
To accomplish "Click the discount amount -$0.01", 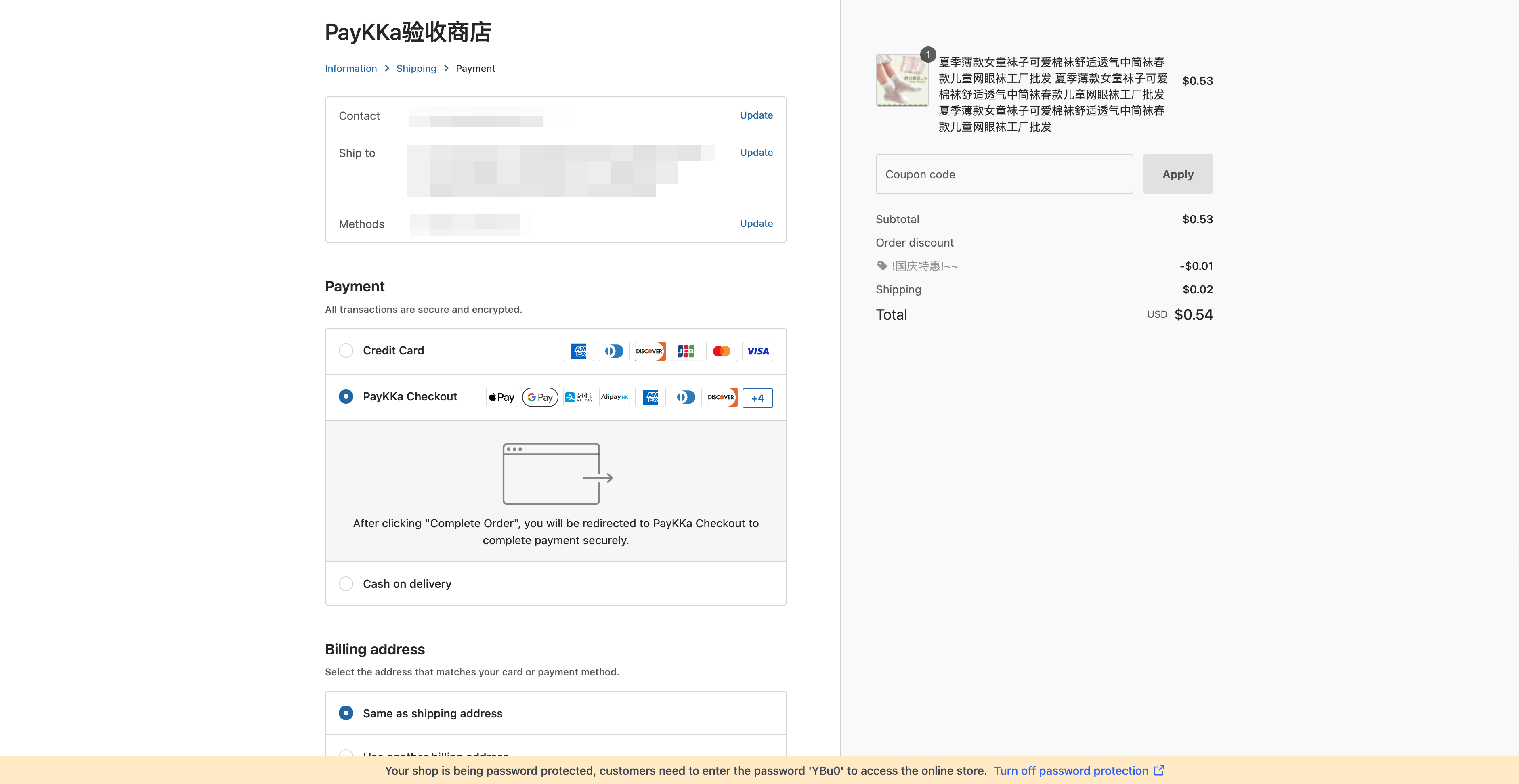I will (x=1196, y=266).
